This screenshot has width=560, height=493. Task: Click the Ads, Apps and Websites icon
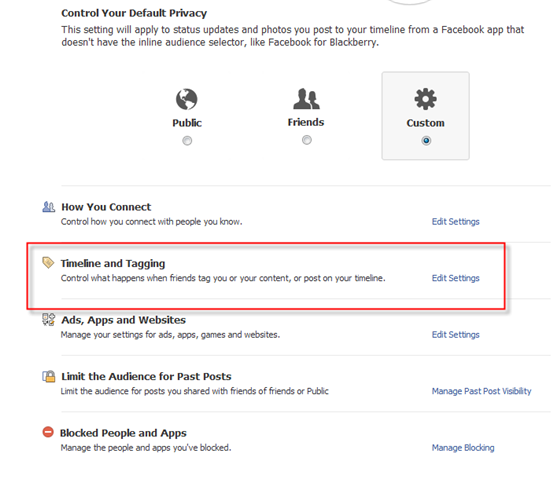[x=49, y=319]
